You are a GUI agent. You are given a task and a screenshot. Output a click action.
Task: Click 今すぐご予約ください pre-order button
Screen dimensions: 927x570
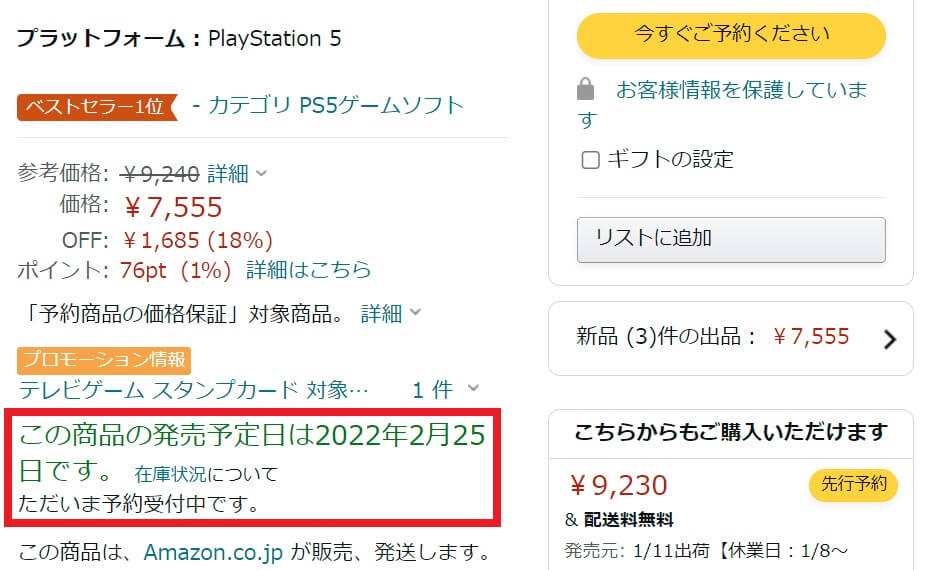pyautogui.click(x=731, y=35)
